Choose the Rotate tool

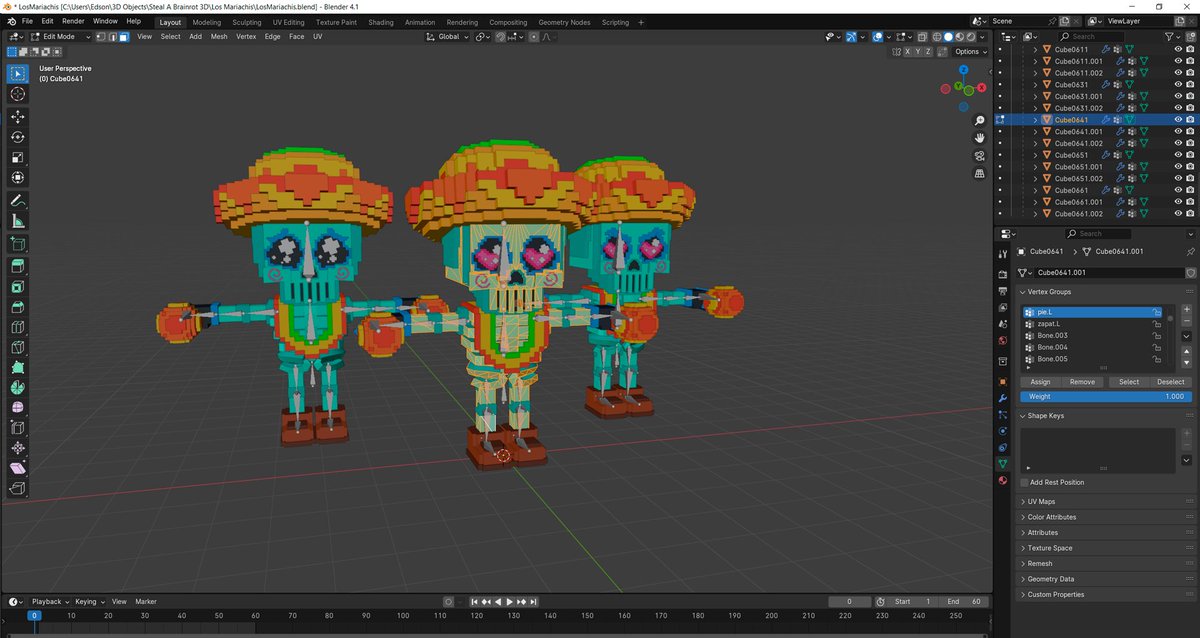(x=18, y=137)
